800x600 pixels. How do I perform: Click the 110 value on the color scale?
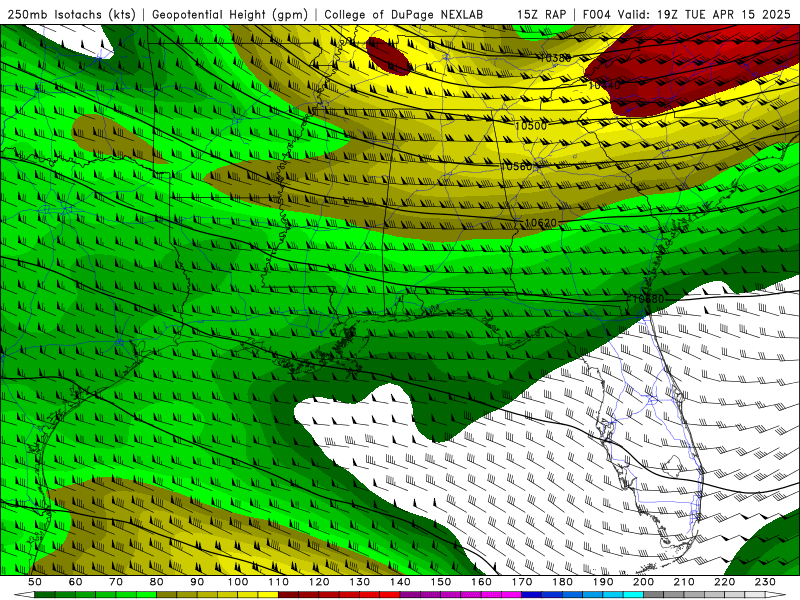pyautogui.click(x=279, y=582)
